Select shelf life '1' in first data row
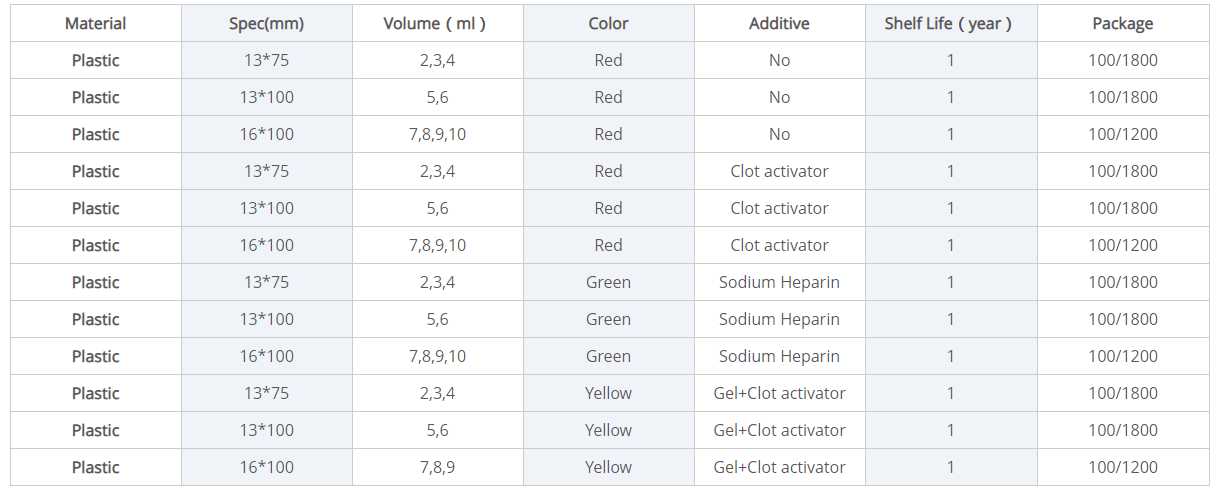Image resolution: width=1217 pixels, height=496 pixels. click(x=950, y=60)
